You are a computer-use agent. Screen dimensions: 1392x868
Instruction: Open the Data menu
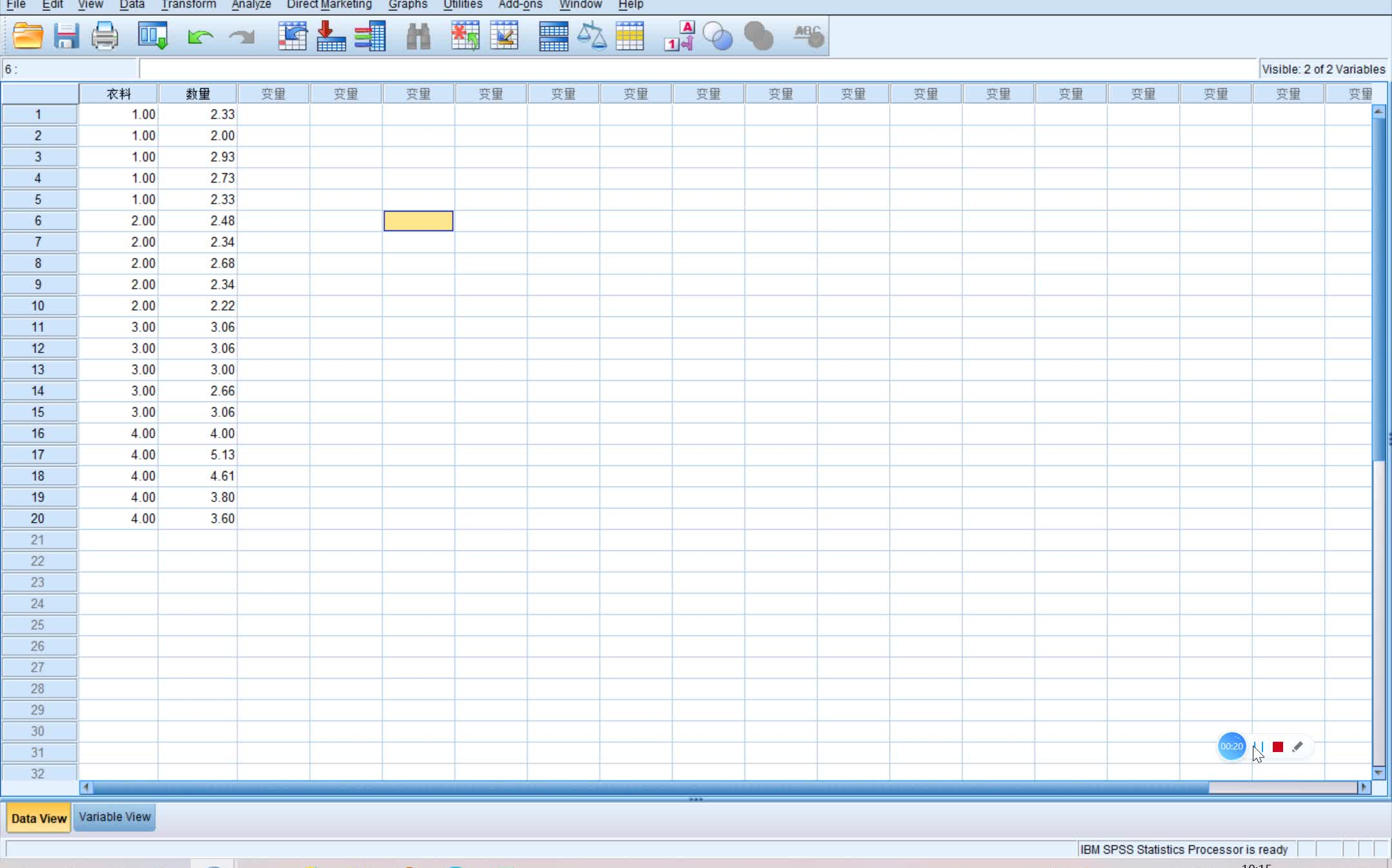(x=132, y=5)
